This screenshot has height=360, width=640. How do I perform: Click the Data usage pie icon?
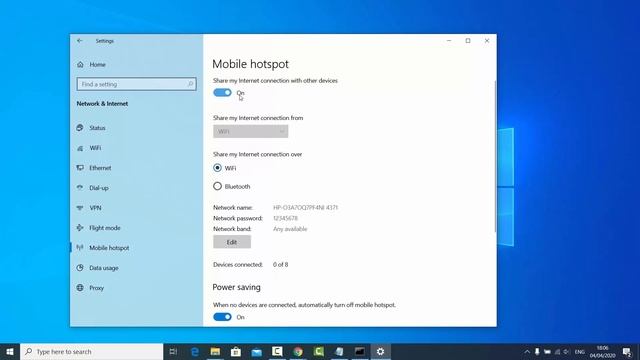[x=80, y=268]
